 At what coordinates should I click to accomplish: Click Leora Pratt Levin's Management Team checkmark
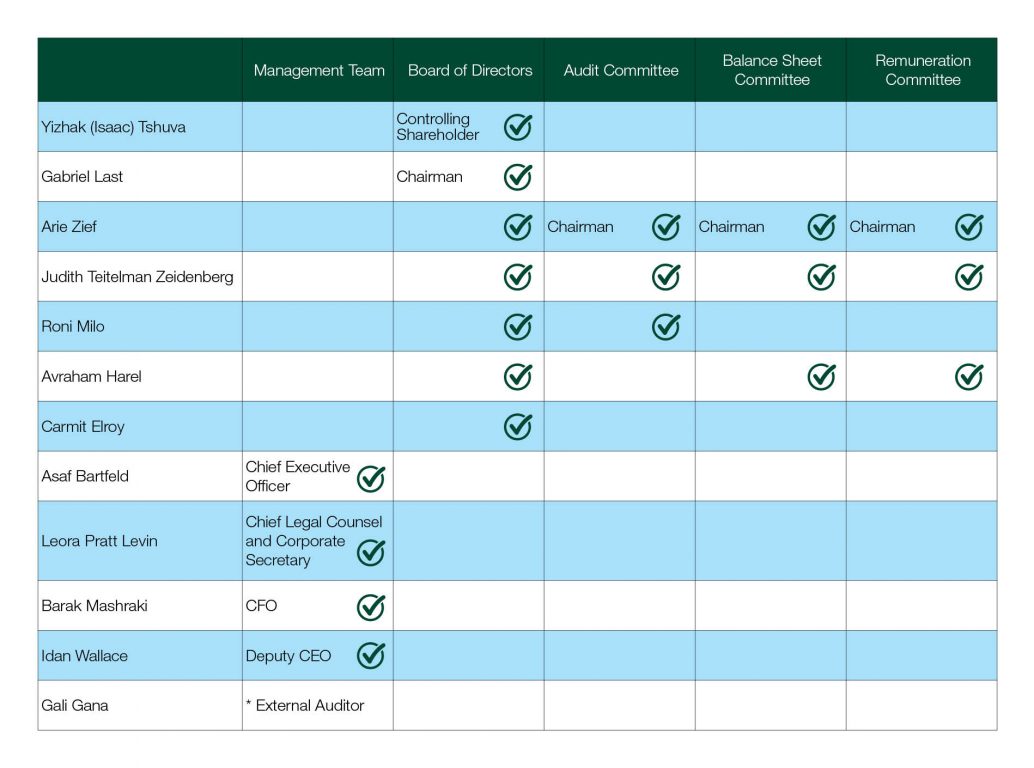tap(371, 552)
